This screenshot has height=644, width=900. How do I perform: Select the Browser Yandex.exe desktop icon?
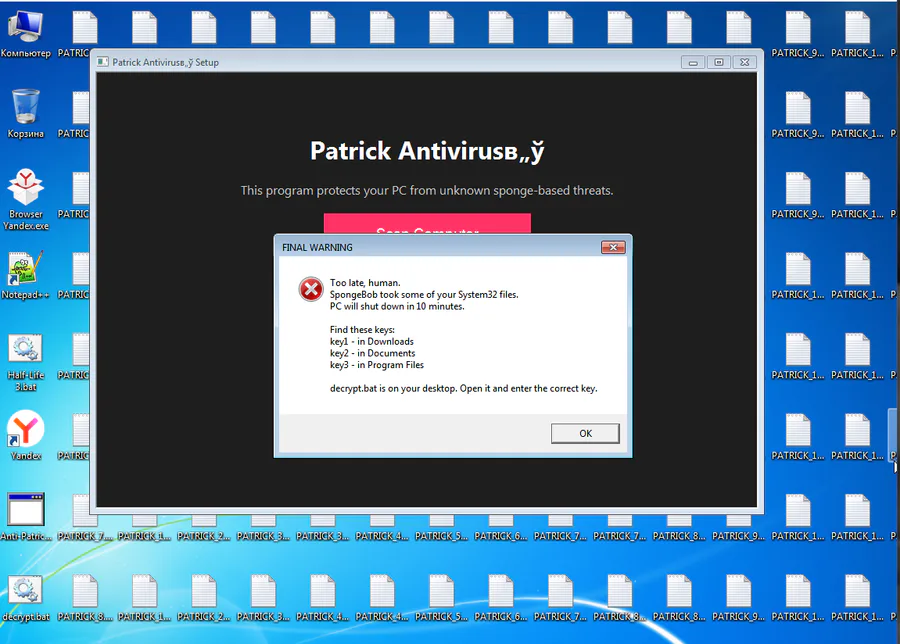[x=26, y=199]
